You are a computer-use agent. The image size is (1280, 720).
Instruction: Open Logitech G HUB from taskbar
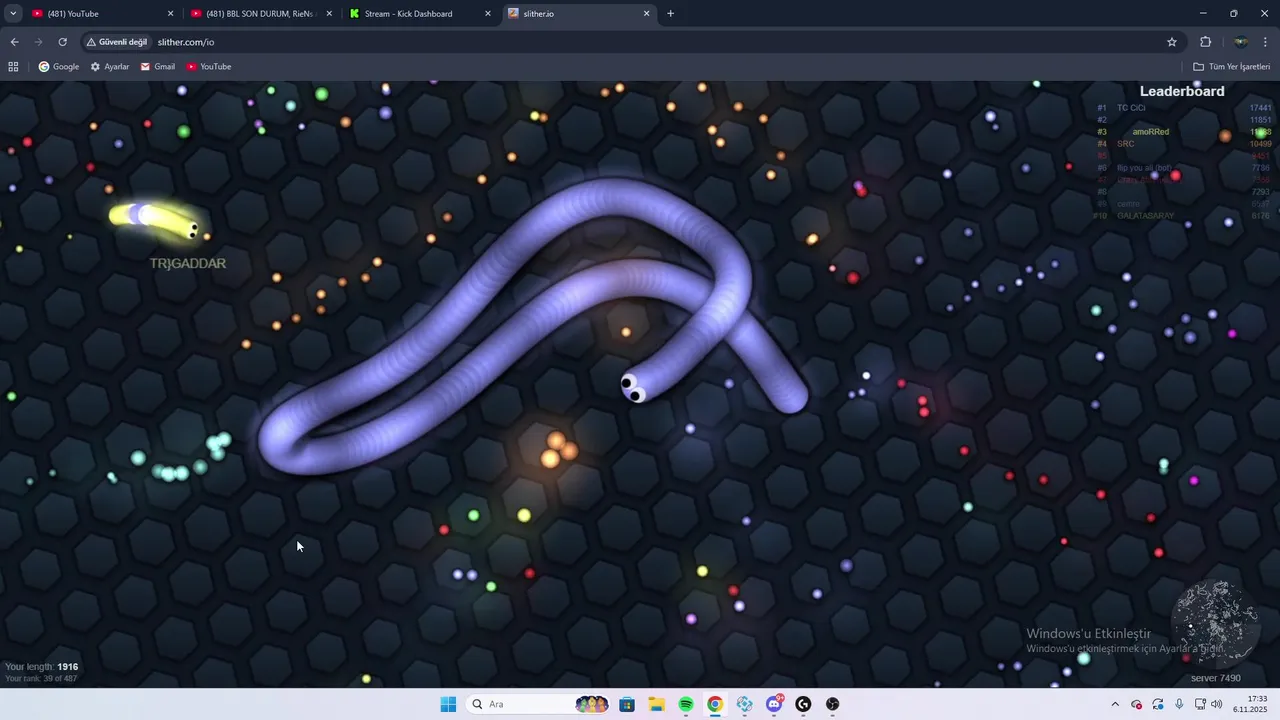pos(803,704)
